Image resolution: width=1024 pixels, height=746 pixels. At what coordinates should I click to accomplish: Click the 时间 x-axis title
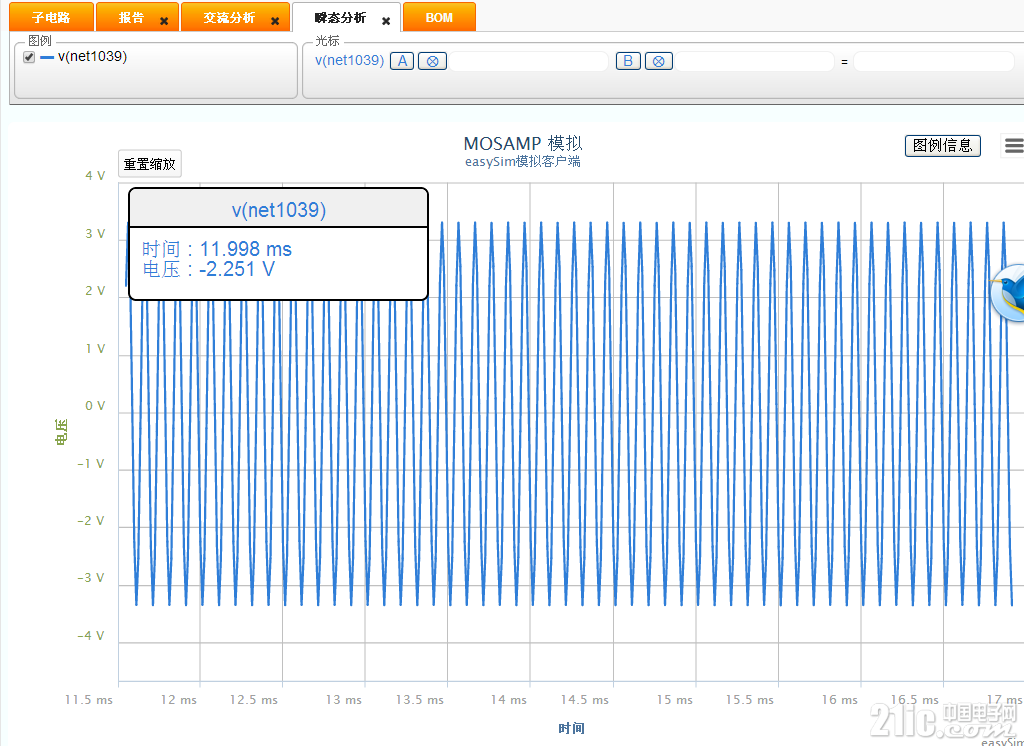tap(571, 728)
